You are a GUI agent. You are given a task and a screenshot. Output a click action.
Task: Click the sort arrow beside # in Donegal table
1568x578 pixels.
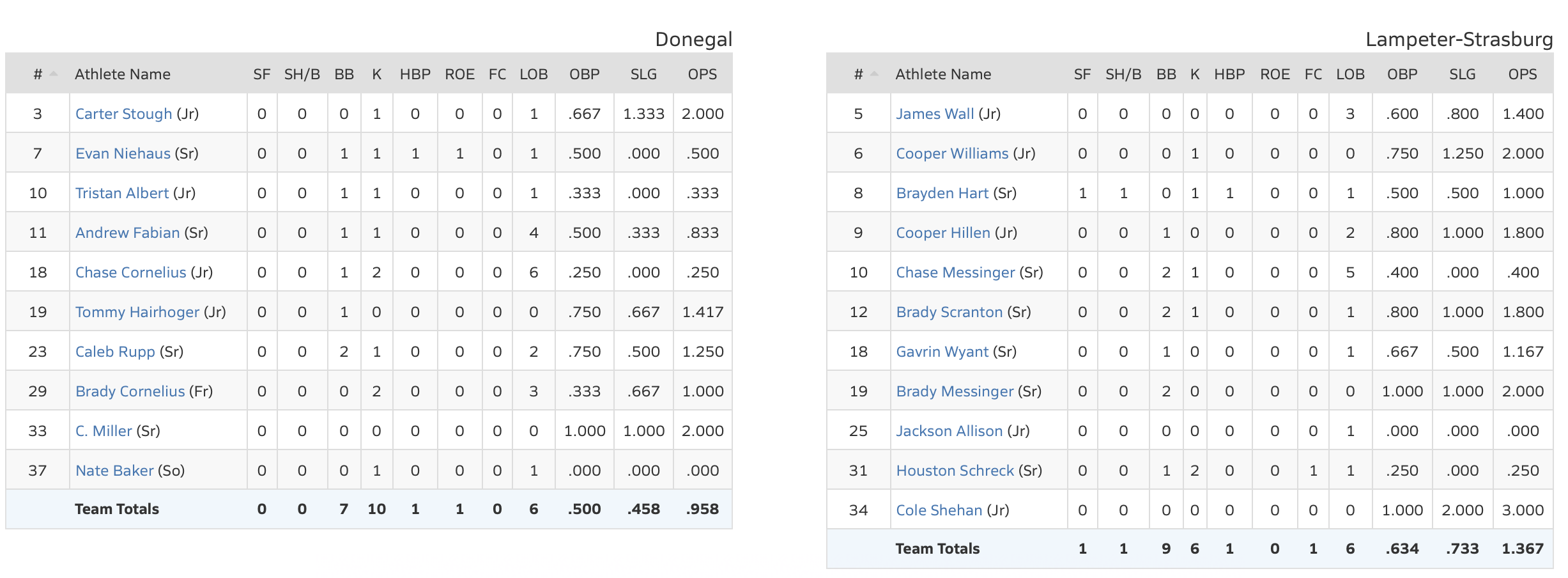pos(54,74)
